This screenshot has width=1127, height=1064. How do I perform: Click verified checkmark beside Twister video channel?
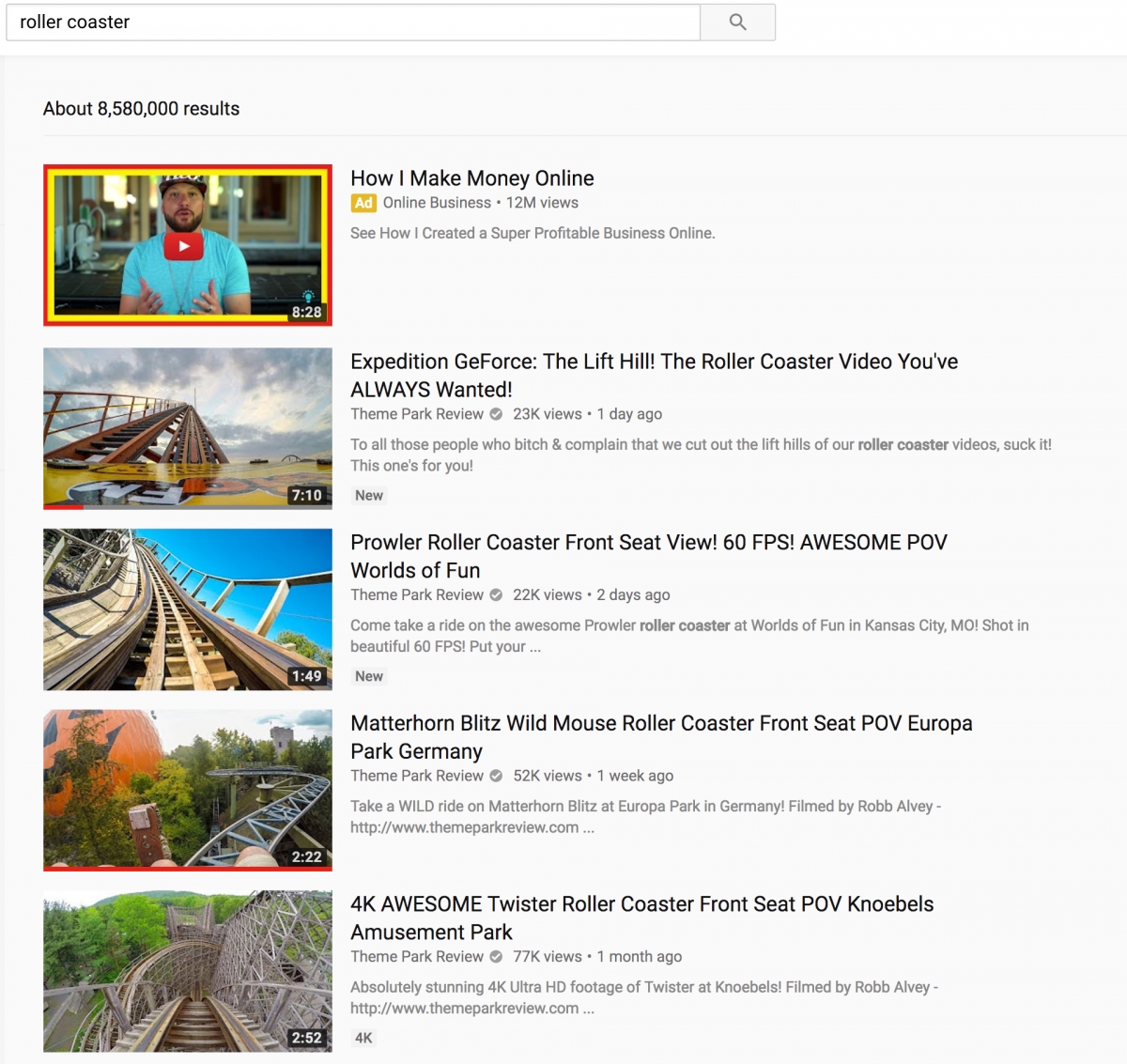pyautogui.click(x=496, y=957)
